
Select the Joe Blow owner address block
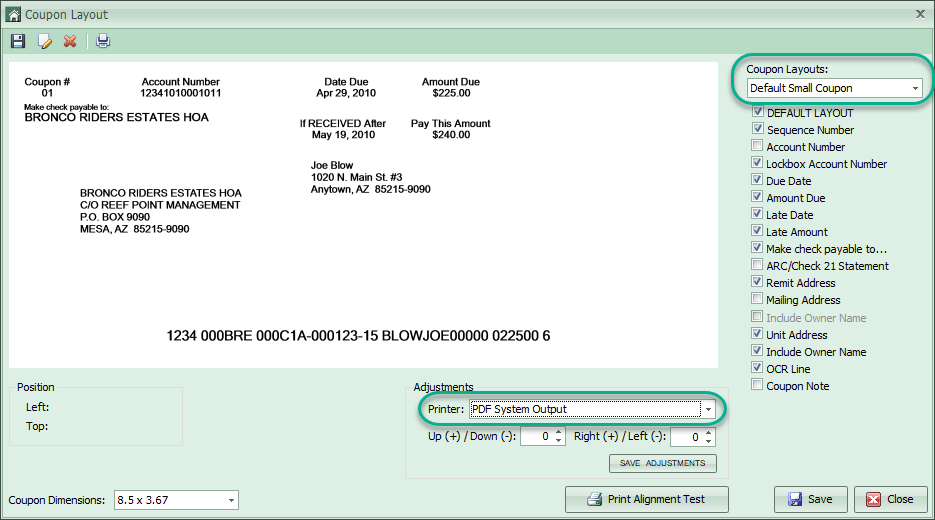point(370,177)
